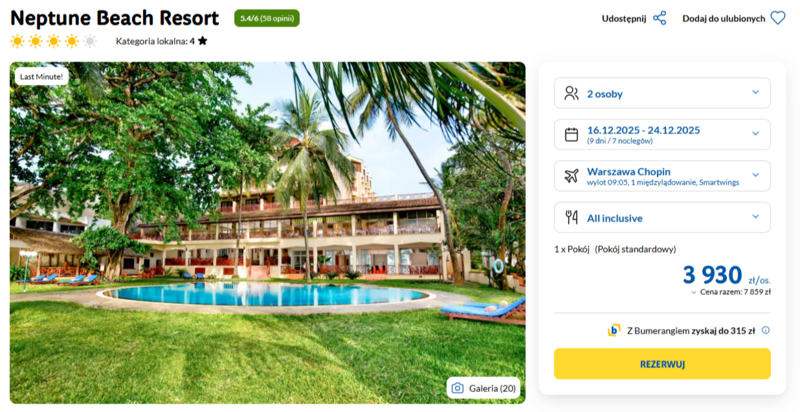Open the 5.4/6 reviews rating badge

click(x=266, y=18)
